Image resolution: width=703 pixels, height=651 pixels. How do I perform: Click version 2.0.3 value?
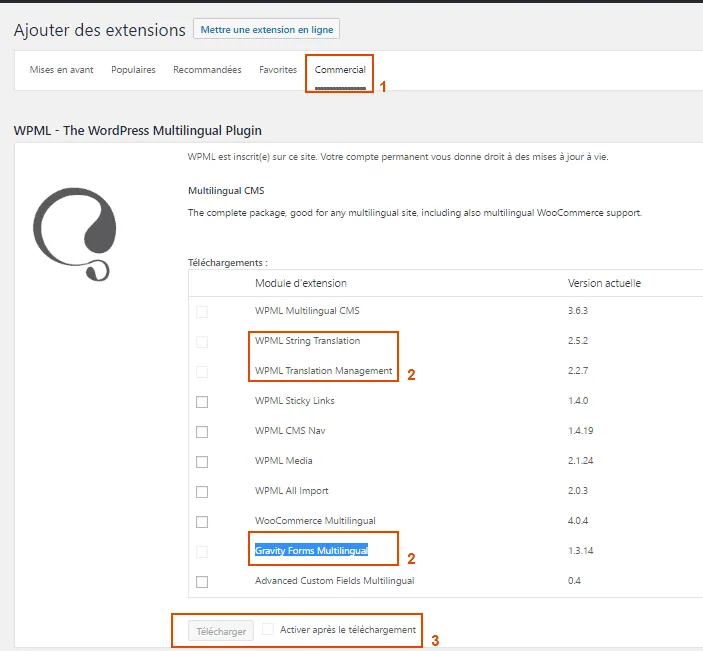578,490
